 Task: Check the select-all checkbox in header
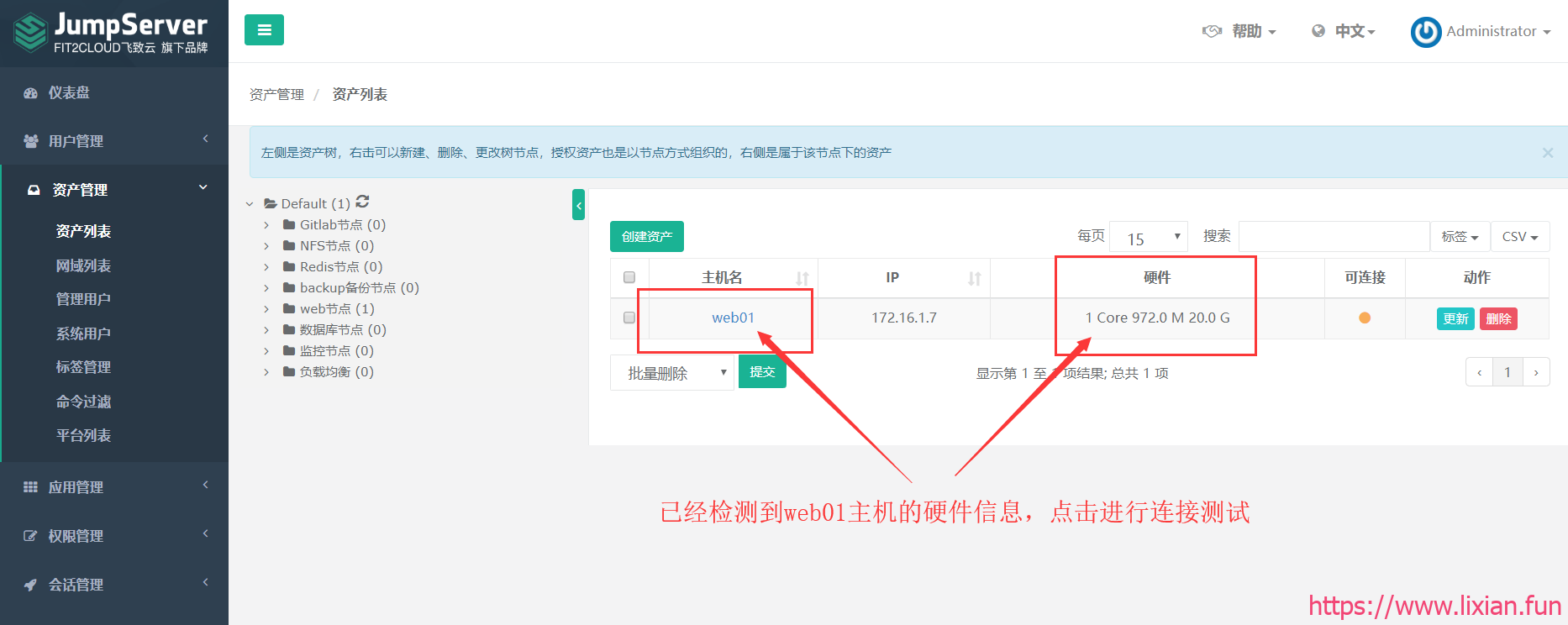[x=629, y=277]
